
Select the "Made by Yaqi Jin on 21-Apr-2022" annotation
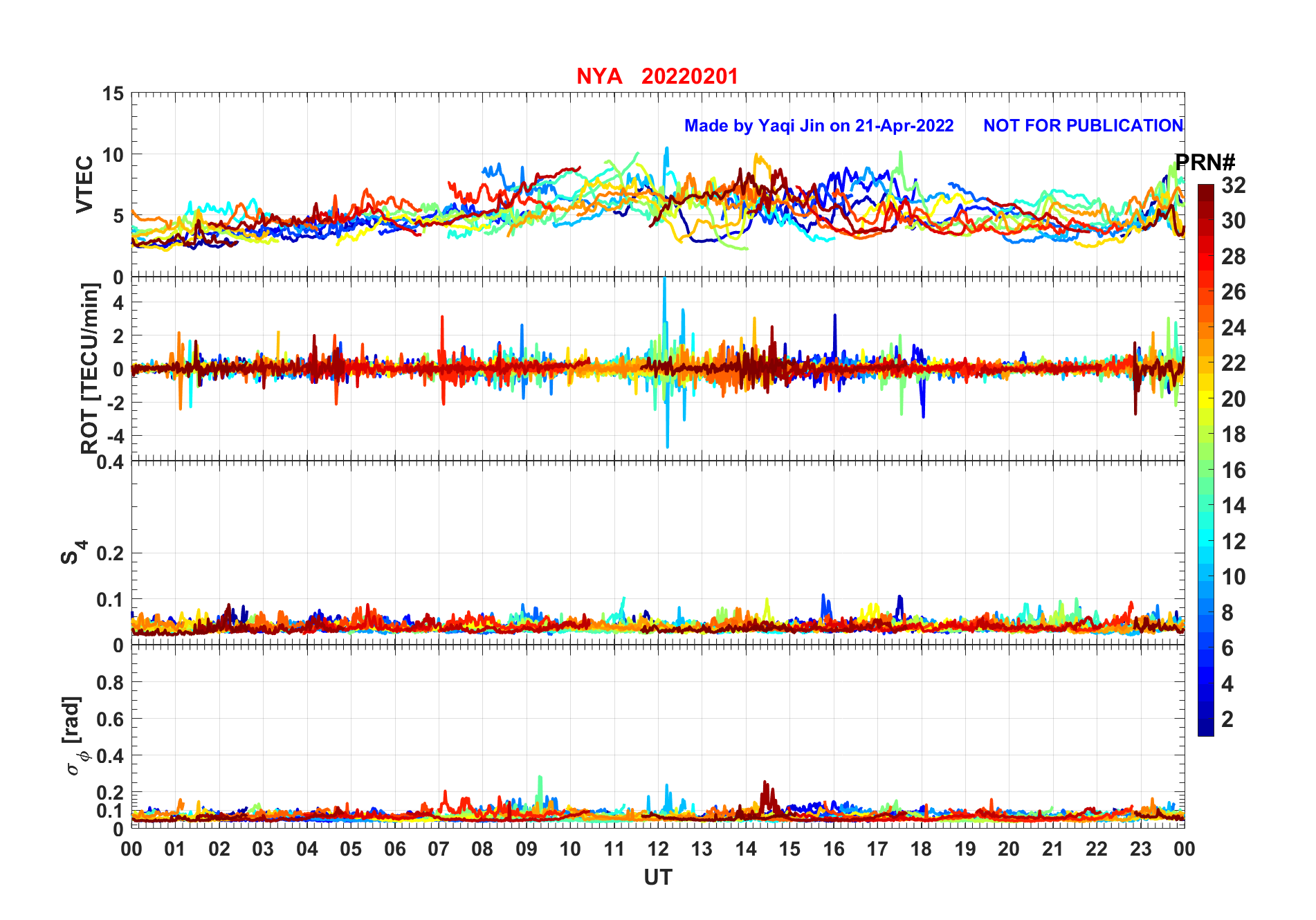click(819, 126)
